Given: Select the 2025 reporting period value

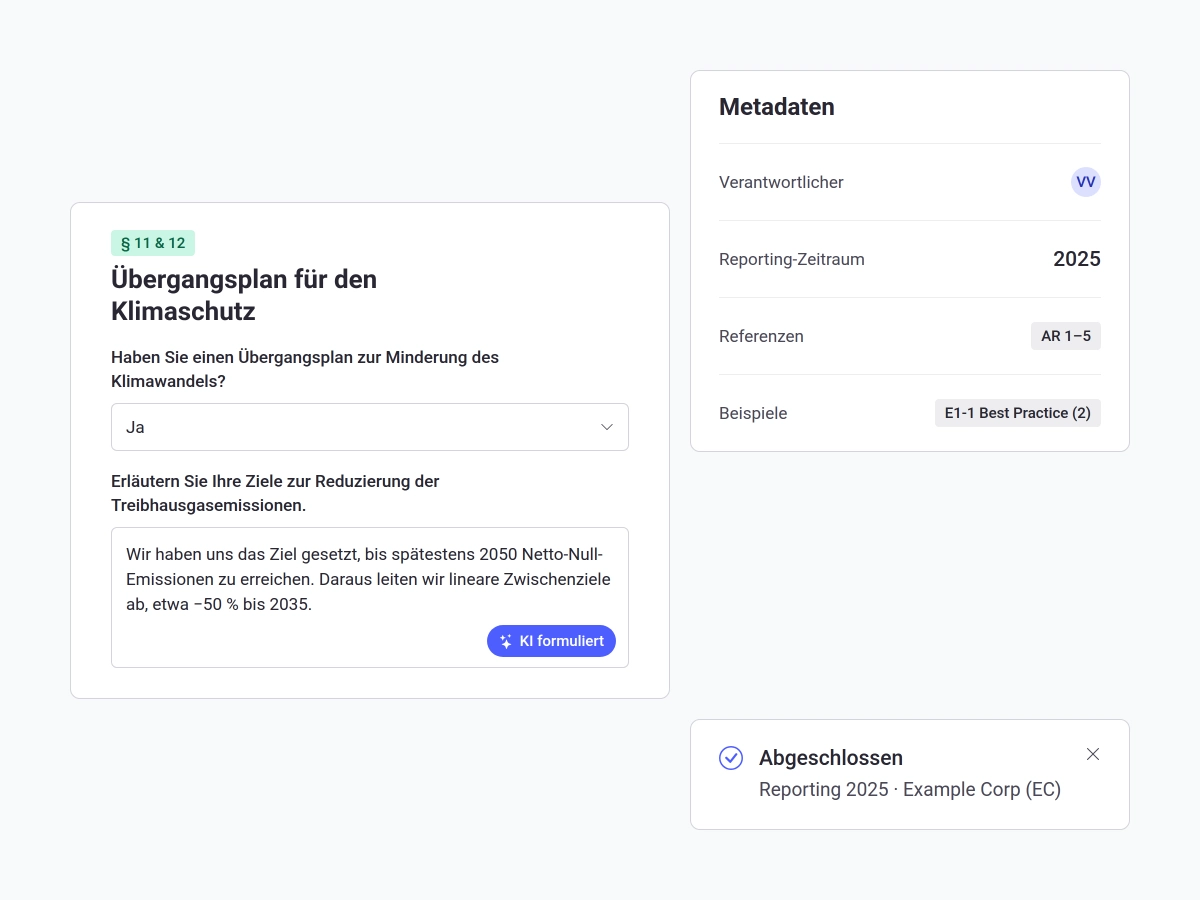Looking at the screenshot, I should pyautogui.click(x=1077, y=259).
